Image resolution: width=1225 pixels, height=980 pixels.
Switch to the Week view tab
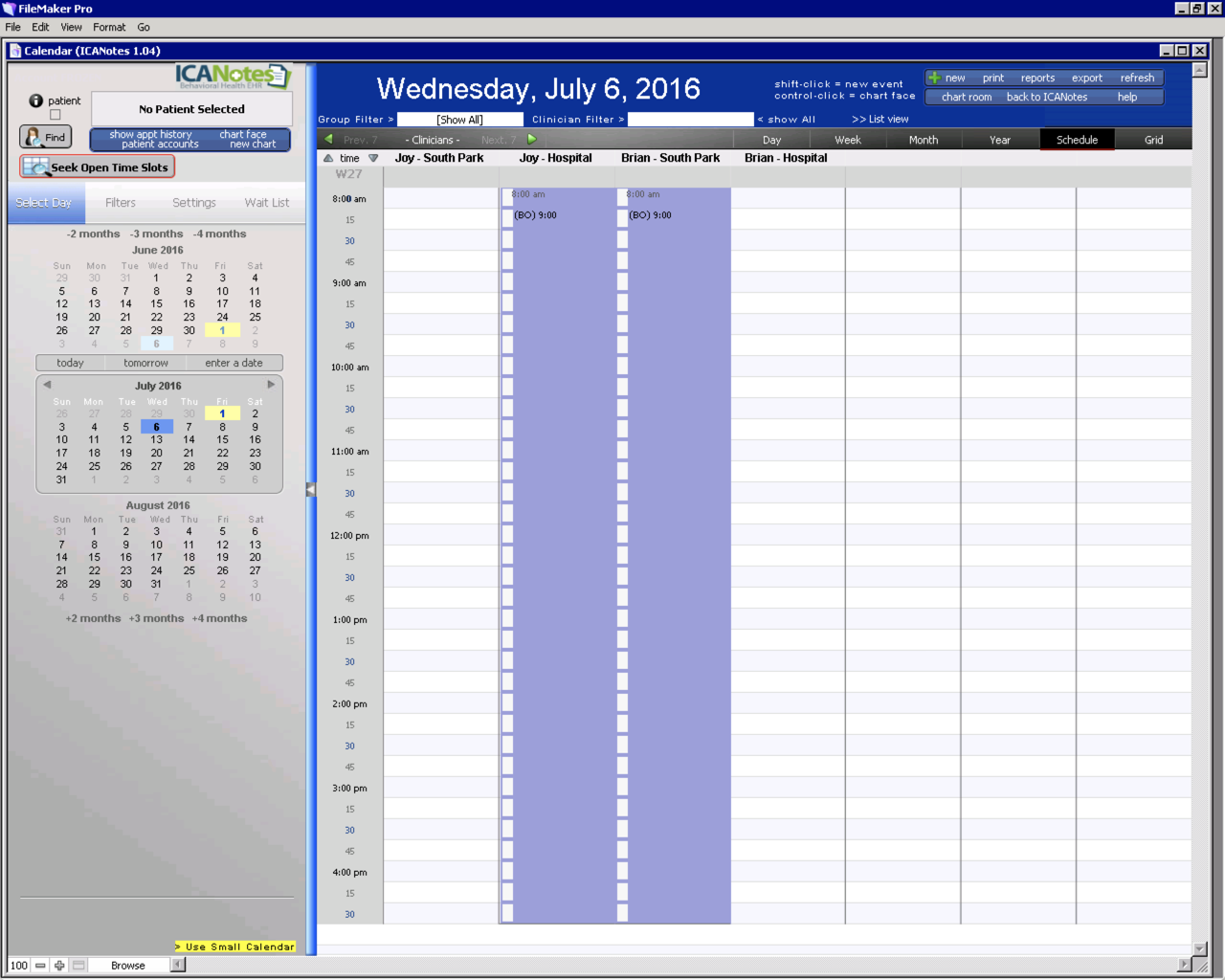pyautogui.click(x=847, y=140)
